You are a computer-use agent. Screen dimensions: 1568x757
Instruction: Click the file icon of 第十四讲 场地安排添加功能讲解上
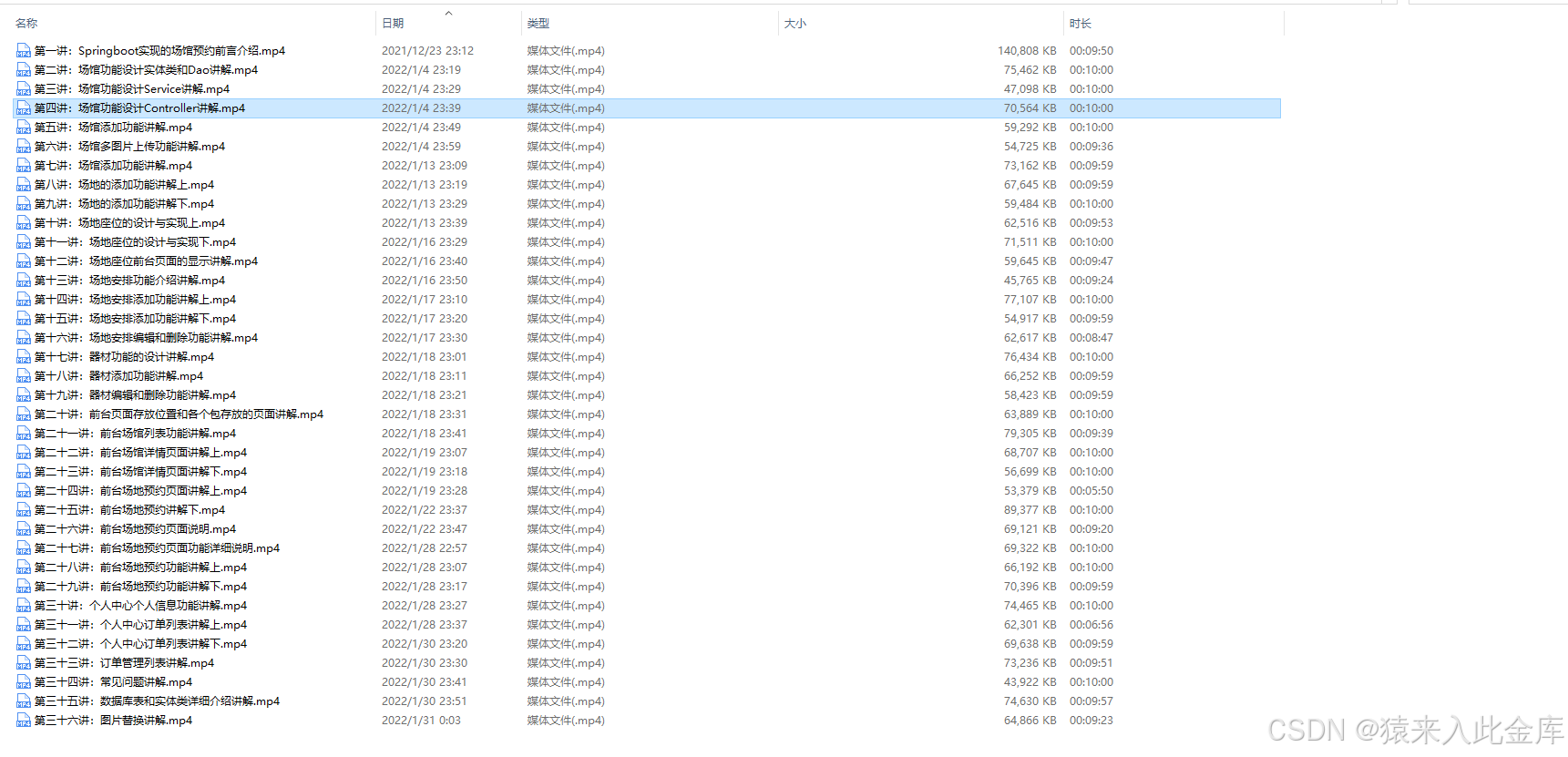click(24, 300)
